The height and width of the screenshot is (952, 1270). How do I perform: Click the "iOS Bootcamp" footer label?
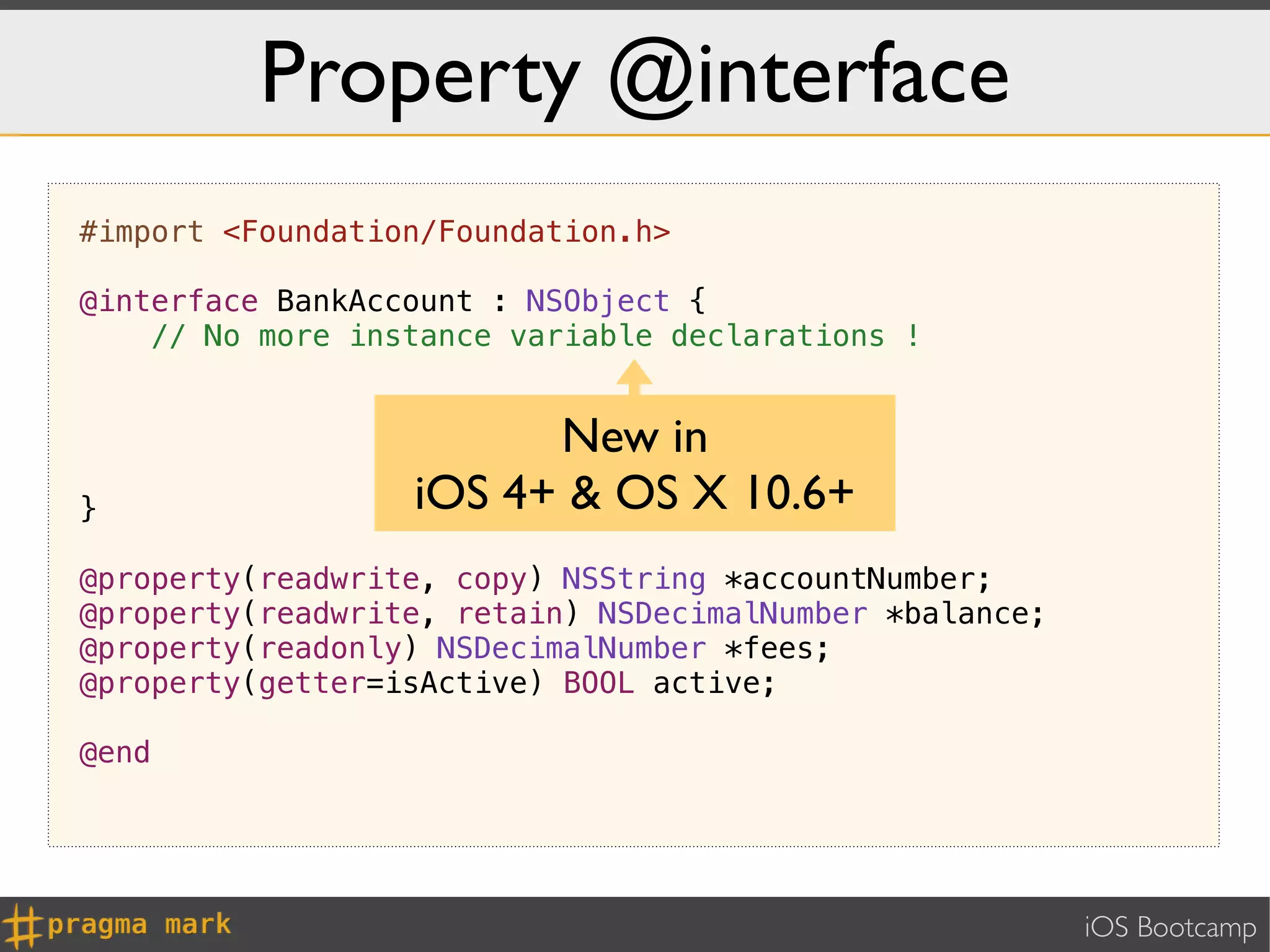(1170, 928)
